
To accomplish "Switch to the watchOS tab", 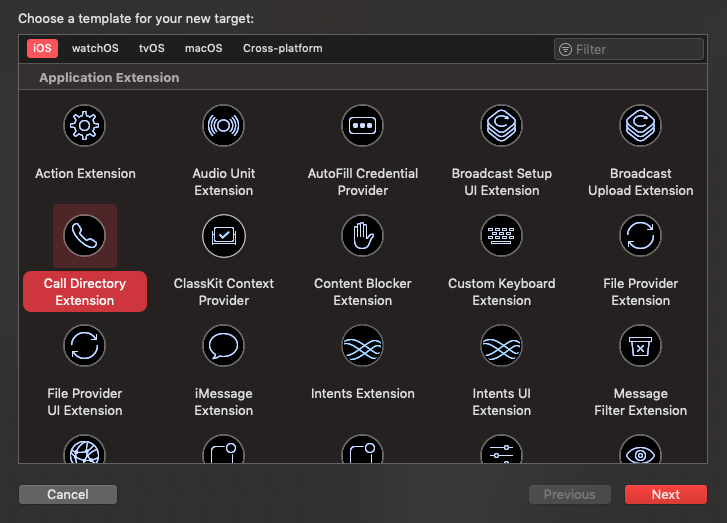I will click(95, 48).
